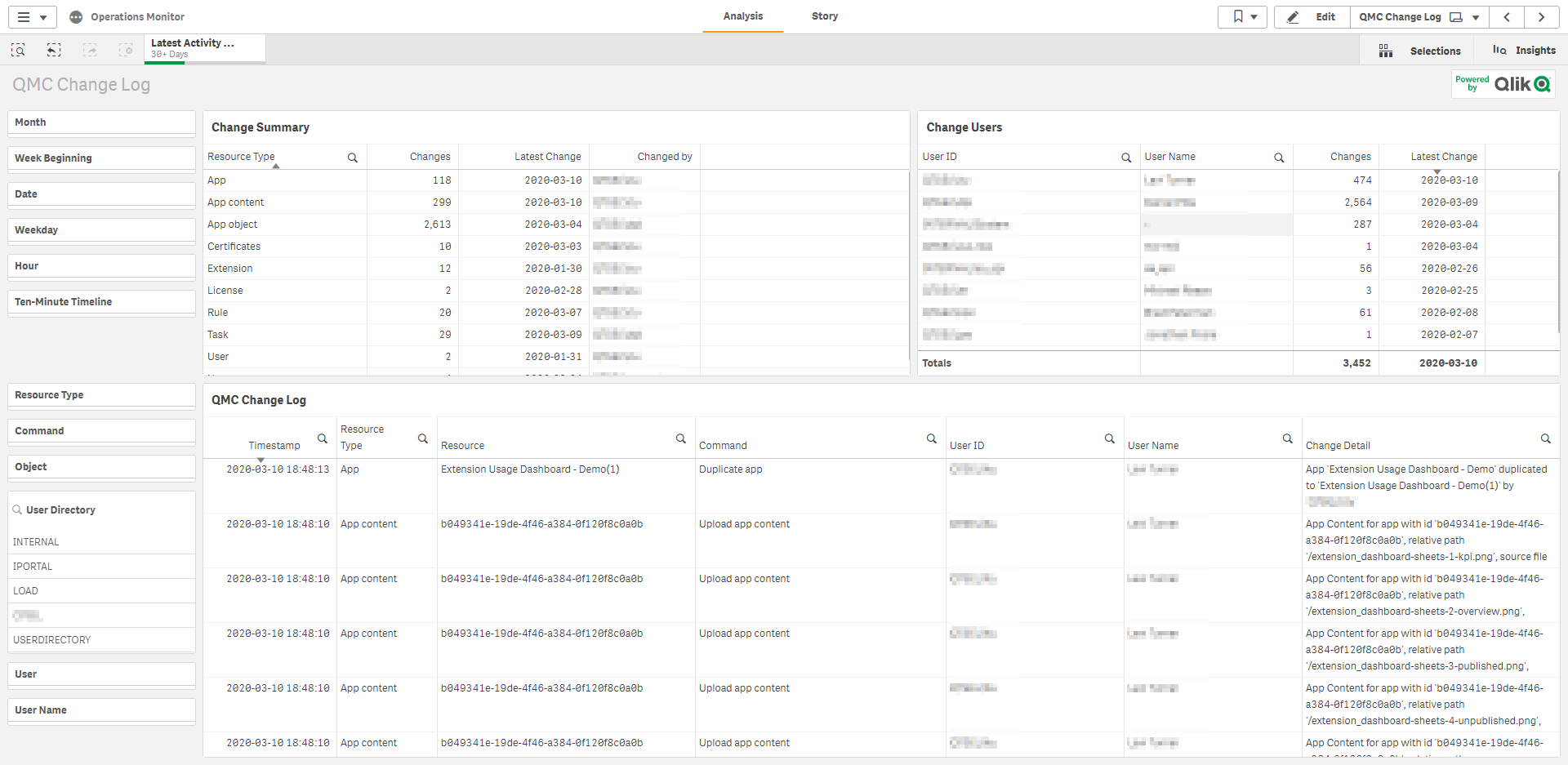1568x765 pixels.
Task: Select USERDIRECTORY value in filter list
Action: [52, 640]
